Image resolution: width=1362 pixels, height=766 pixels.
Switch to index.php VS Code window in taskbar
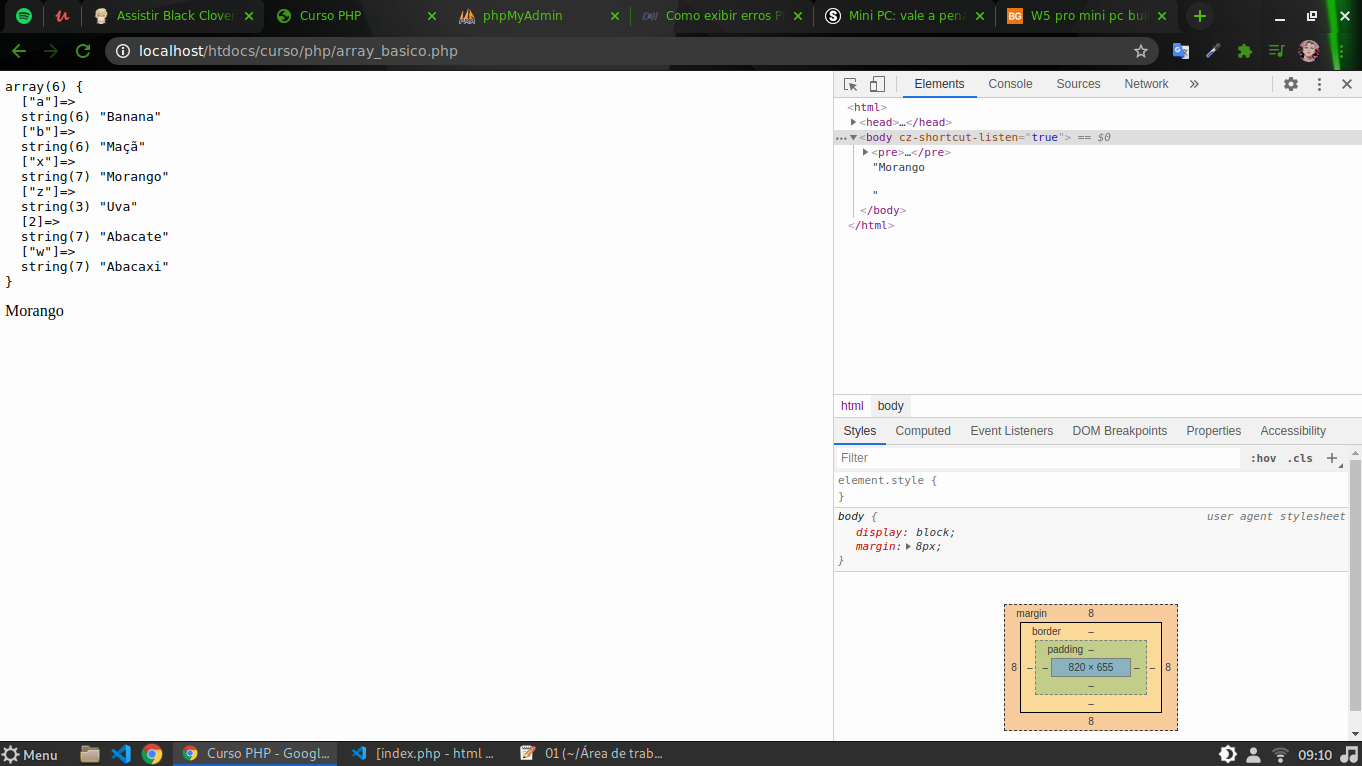[423, 754]
